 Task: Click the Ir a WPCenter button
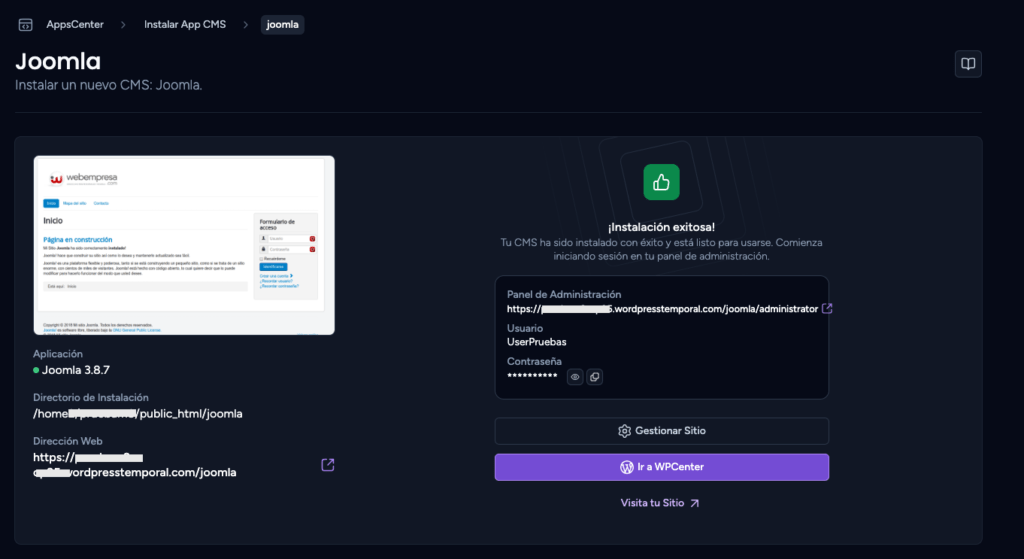point(662,467)
